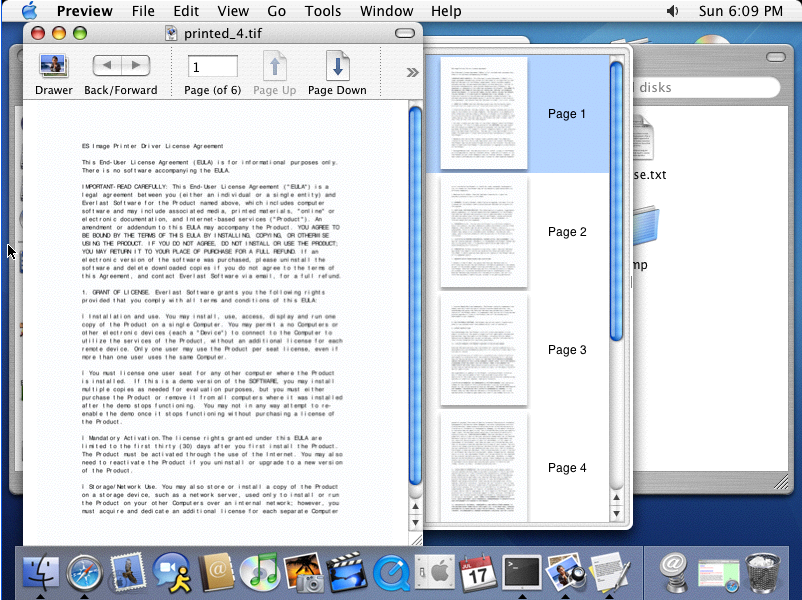
Task: Select the Page 3 thumbnail in the drawer
Action: point(484,350)
